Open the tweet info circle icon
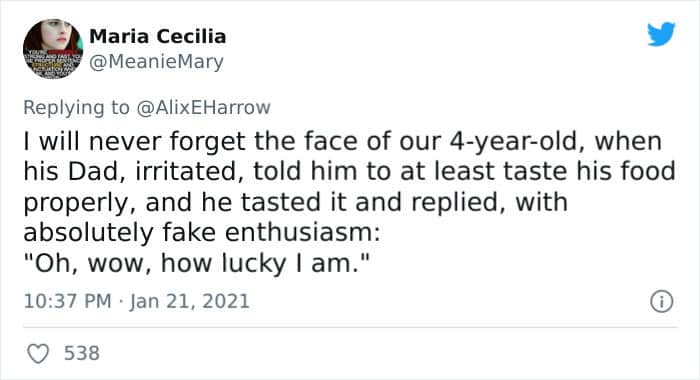 pyautogui.click(x=661, y=301)
